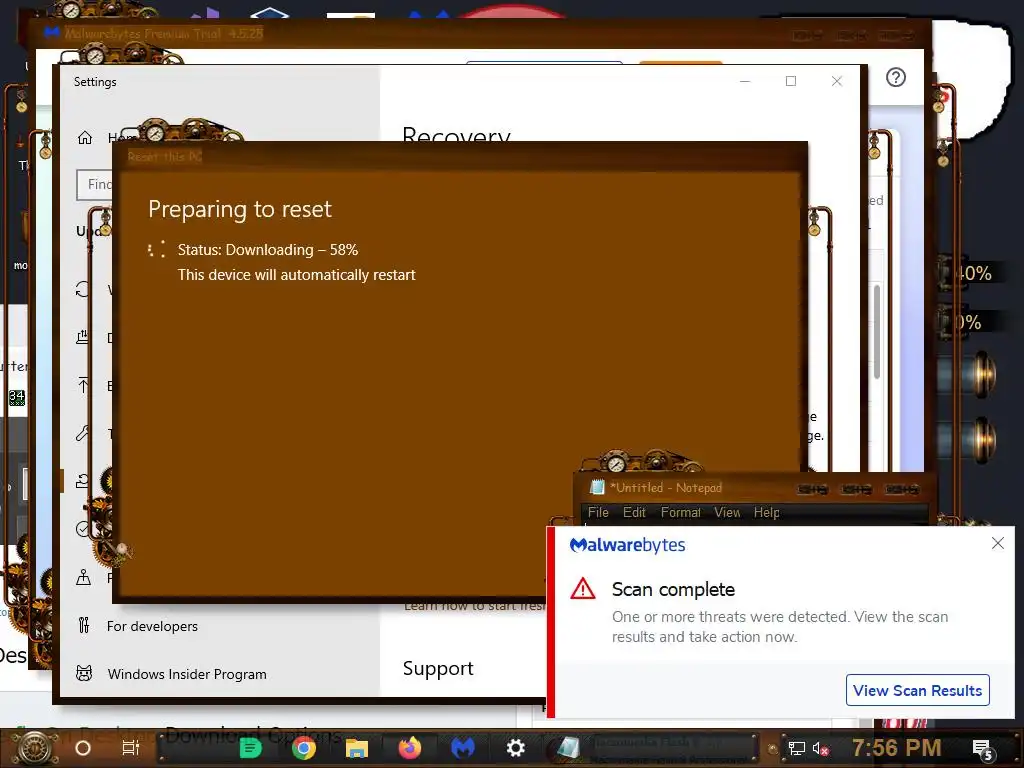Click the spinning progress indicator in reset dialog
1024x768 pixels.
pyautogui.click(x=156, y=249)
